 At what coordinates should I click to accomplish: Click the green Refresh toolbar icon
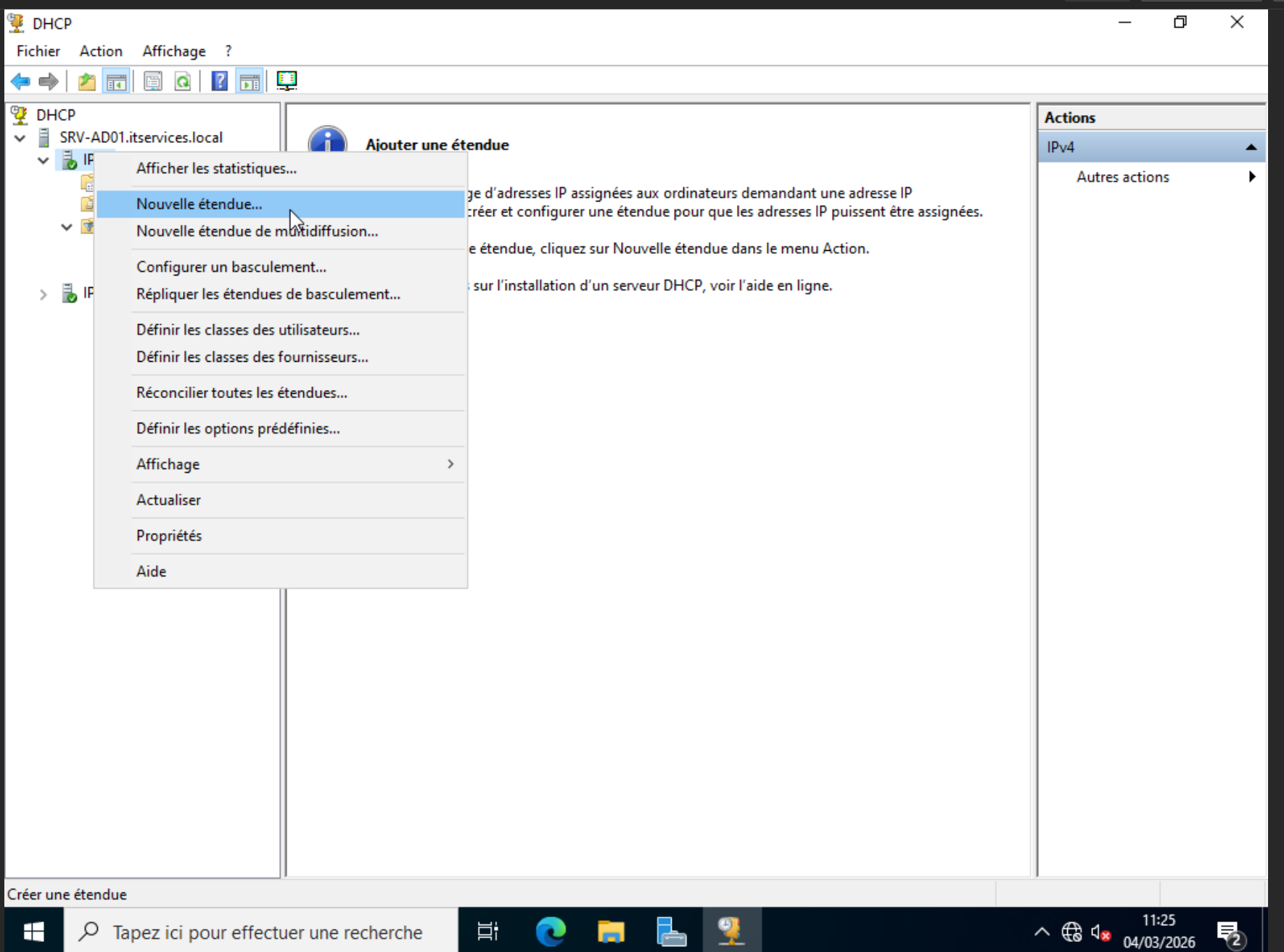coord(183,81)
